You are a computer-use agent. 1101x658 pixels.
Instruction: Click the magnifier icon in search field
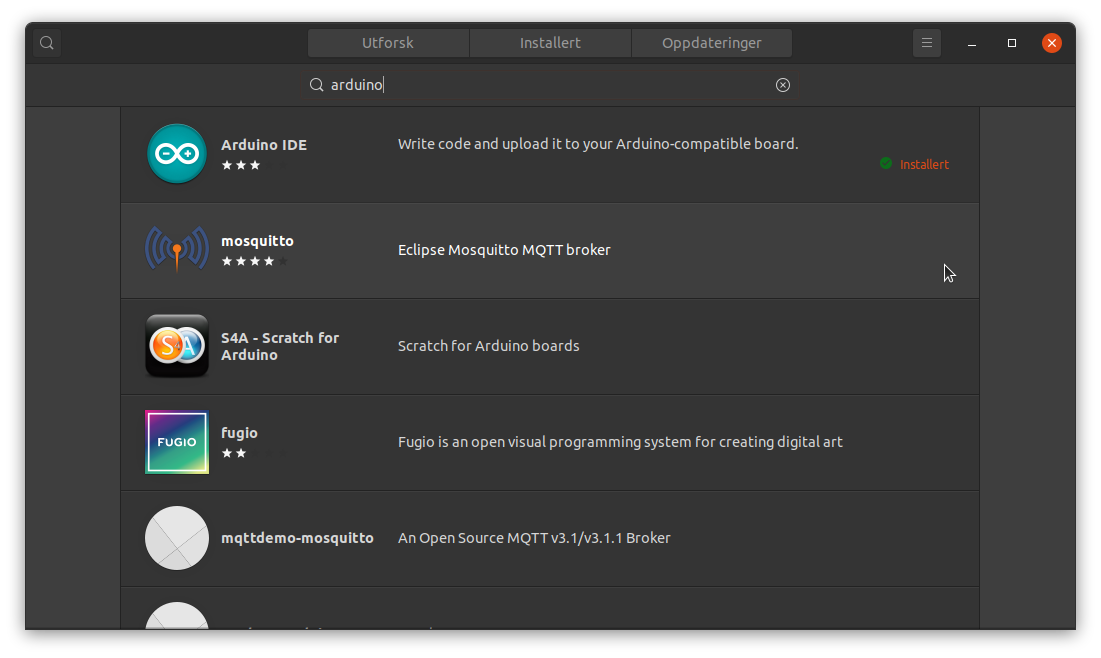pyautogui.click(x=317, y=85)
